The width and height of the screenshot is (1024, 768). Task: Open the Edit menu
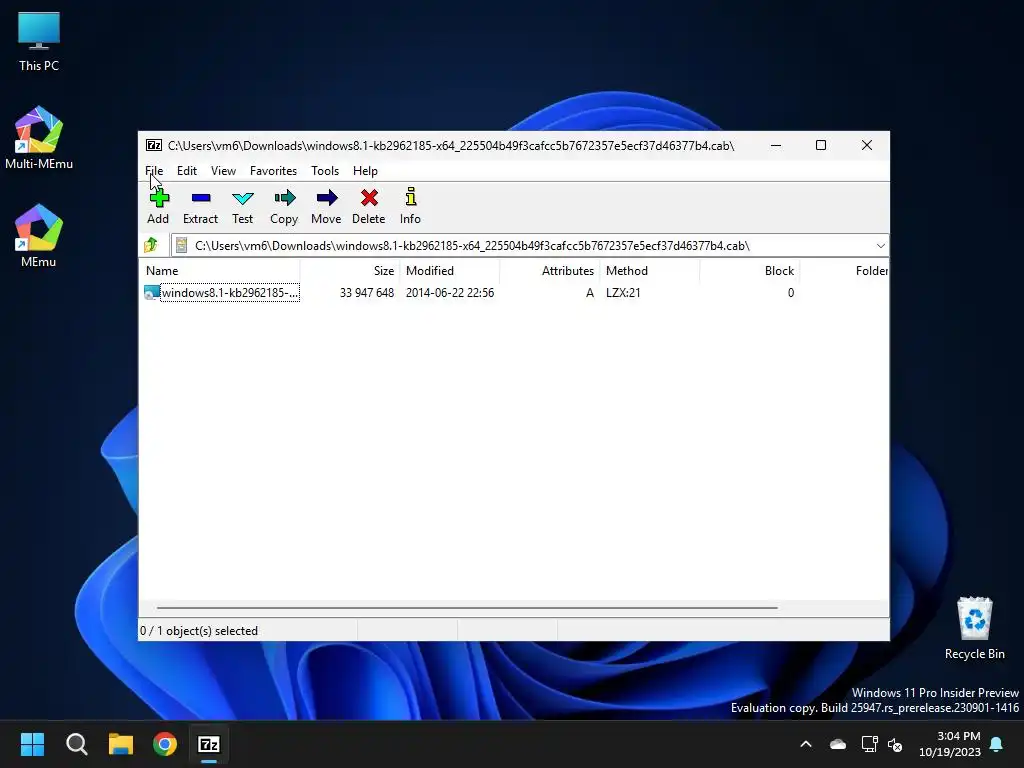187,170
